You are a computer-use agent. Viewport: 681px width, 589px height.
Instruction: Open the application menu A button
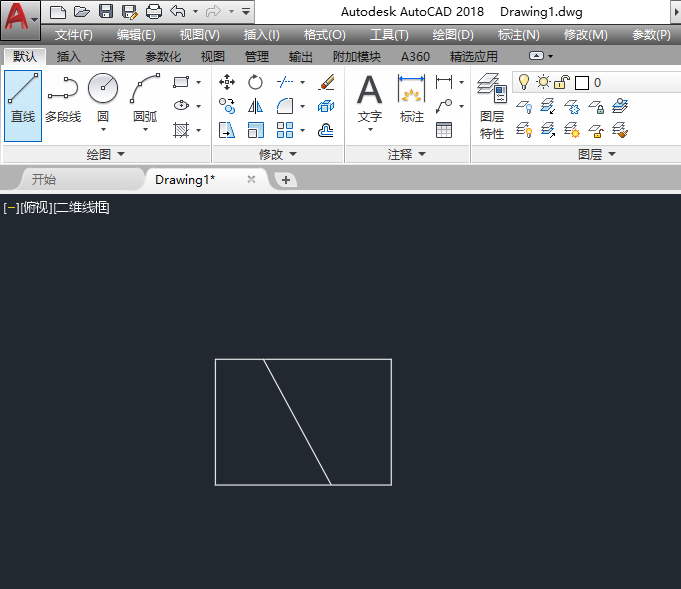tap(20, 19)
